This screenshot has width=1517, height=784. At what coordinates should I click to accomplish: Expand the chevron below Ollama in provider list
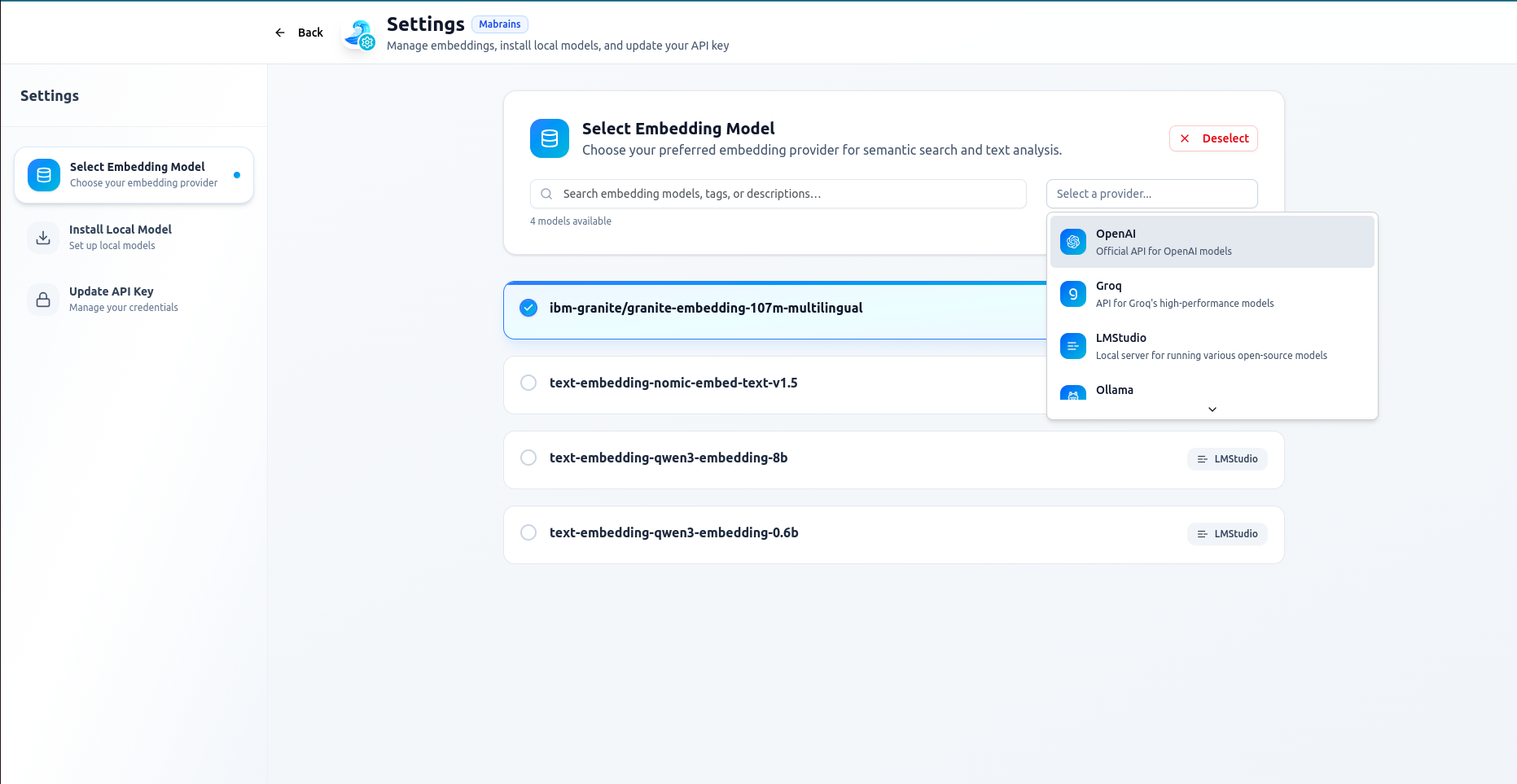(x=1212, y=409)
